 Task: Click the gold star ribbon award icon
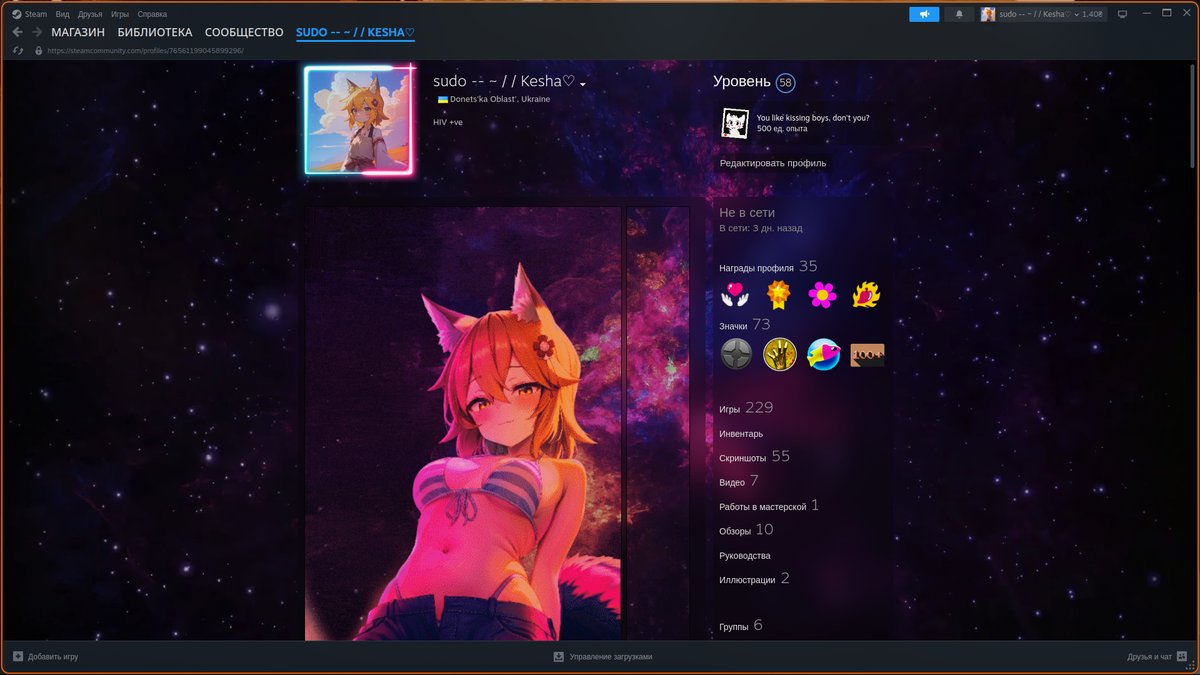[x=779, y=294]
